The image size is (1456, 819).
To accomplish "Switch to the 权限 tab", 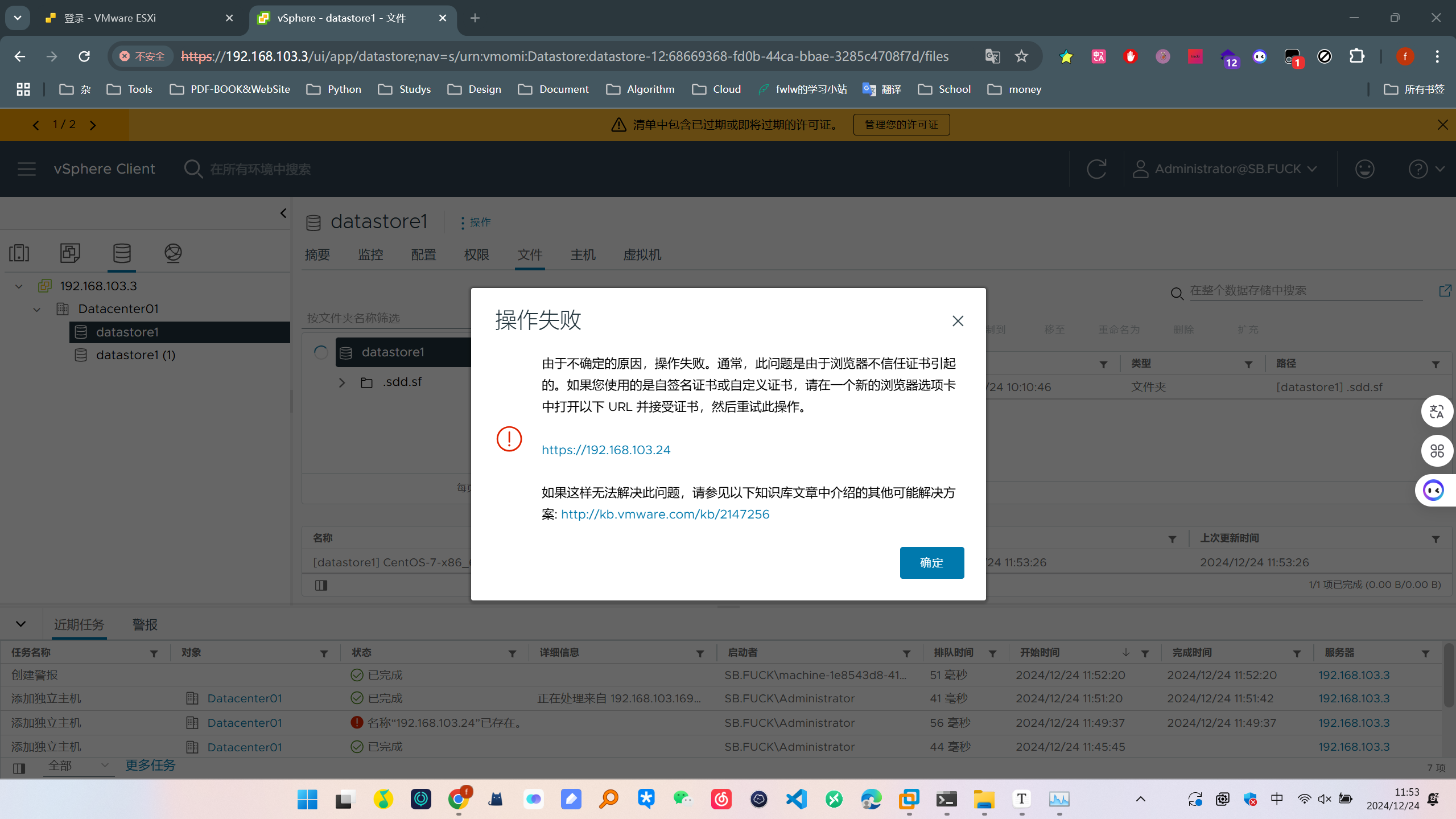I will click(x=477, y=255).
